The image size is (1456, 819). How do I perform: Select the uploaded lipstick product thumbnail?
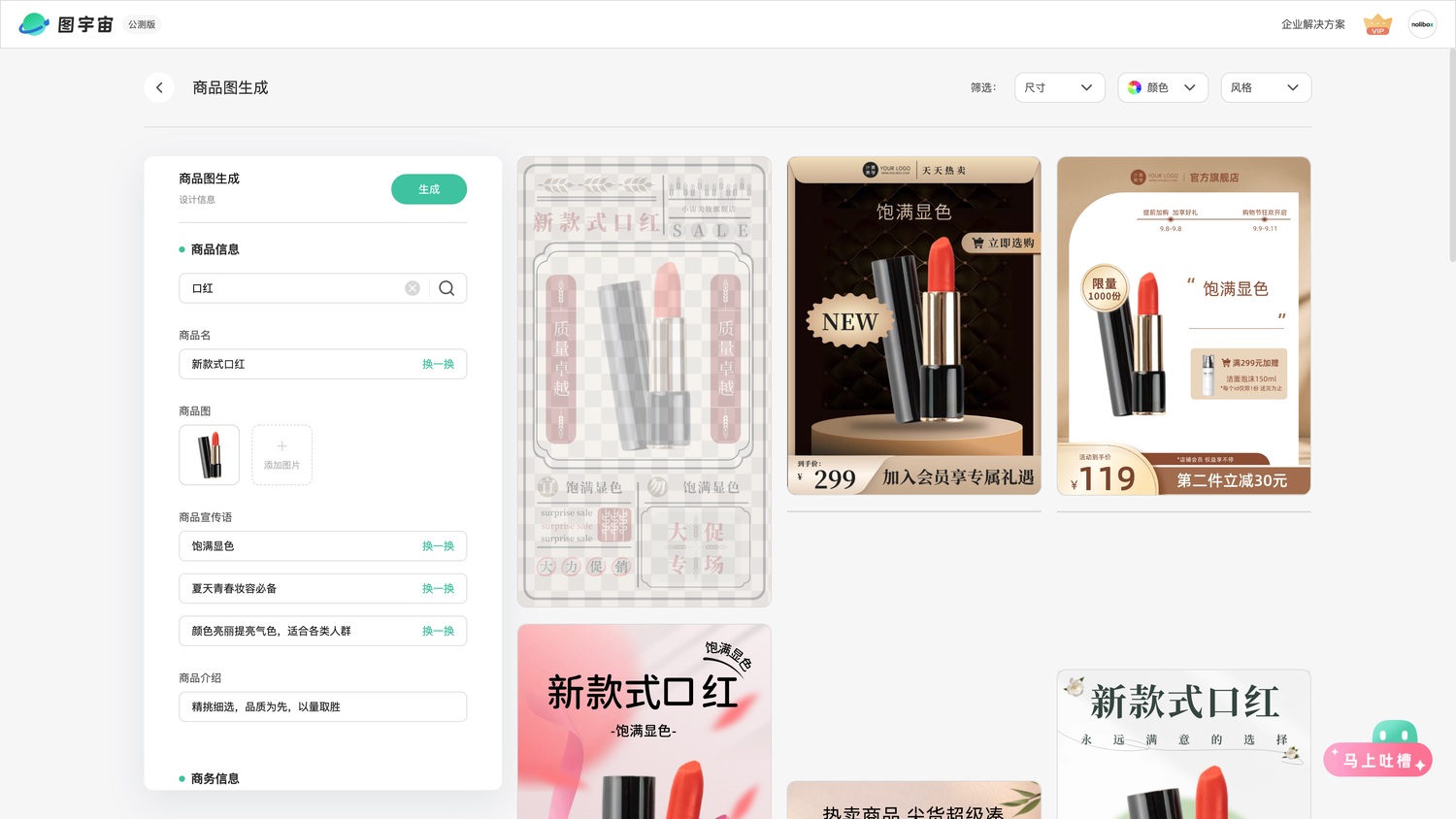210,455
